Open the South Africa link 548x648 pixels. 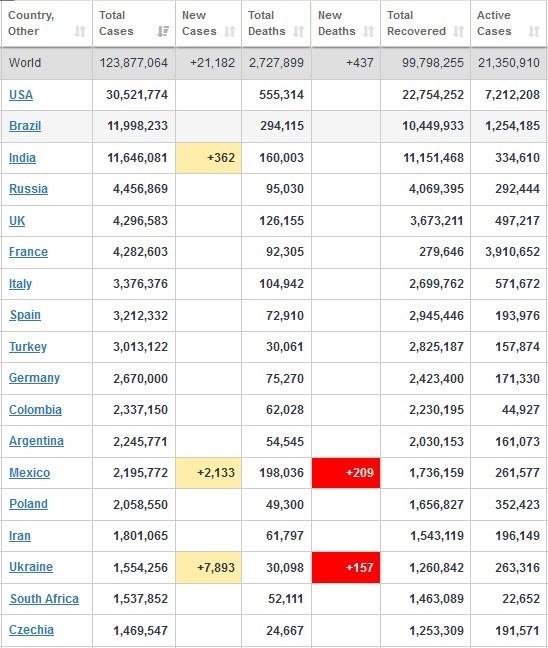44,598
